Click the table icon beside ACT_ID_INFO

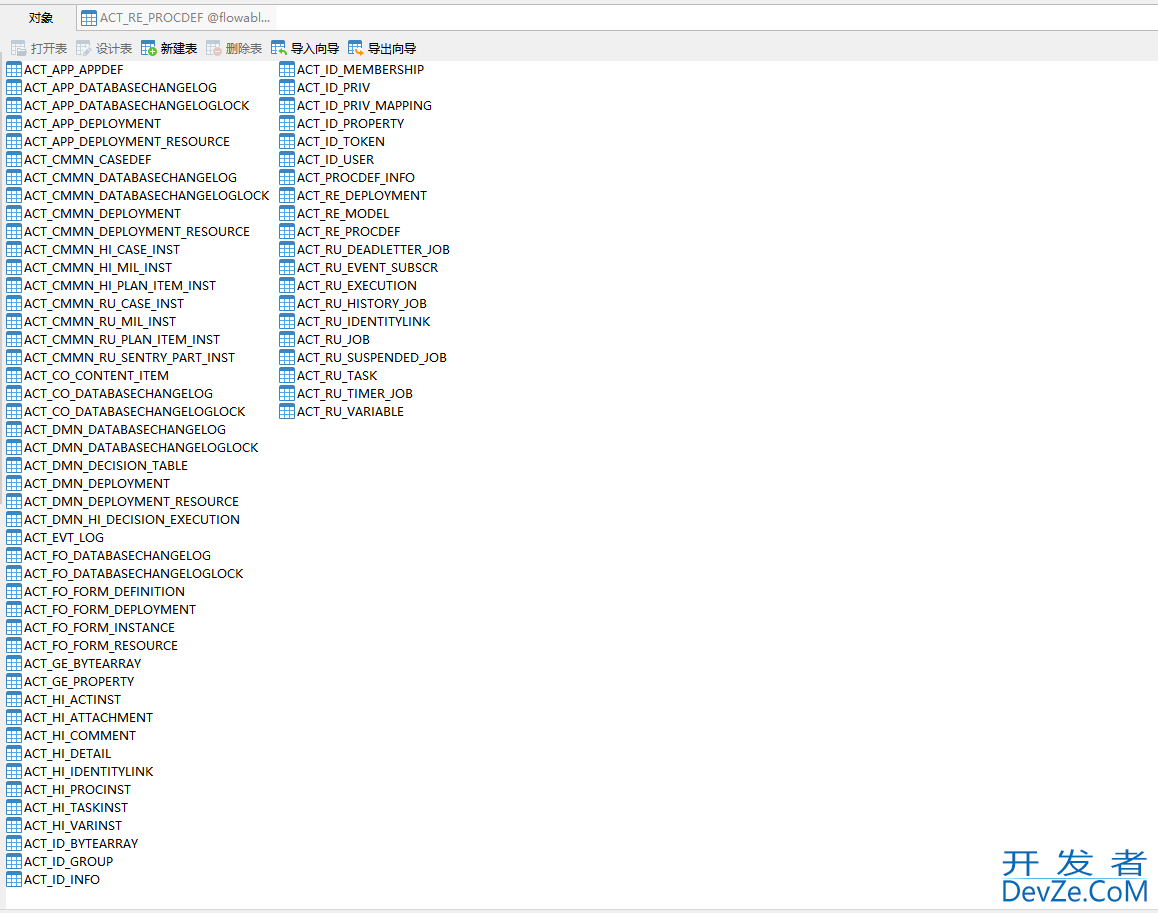pos(14,880)
